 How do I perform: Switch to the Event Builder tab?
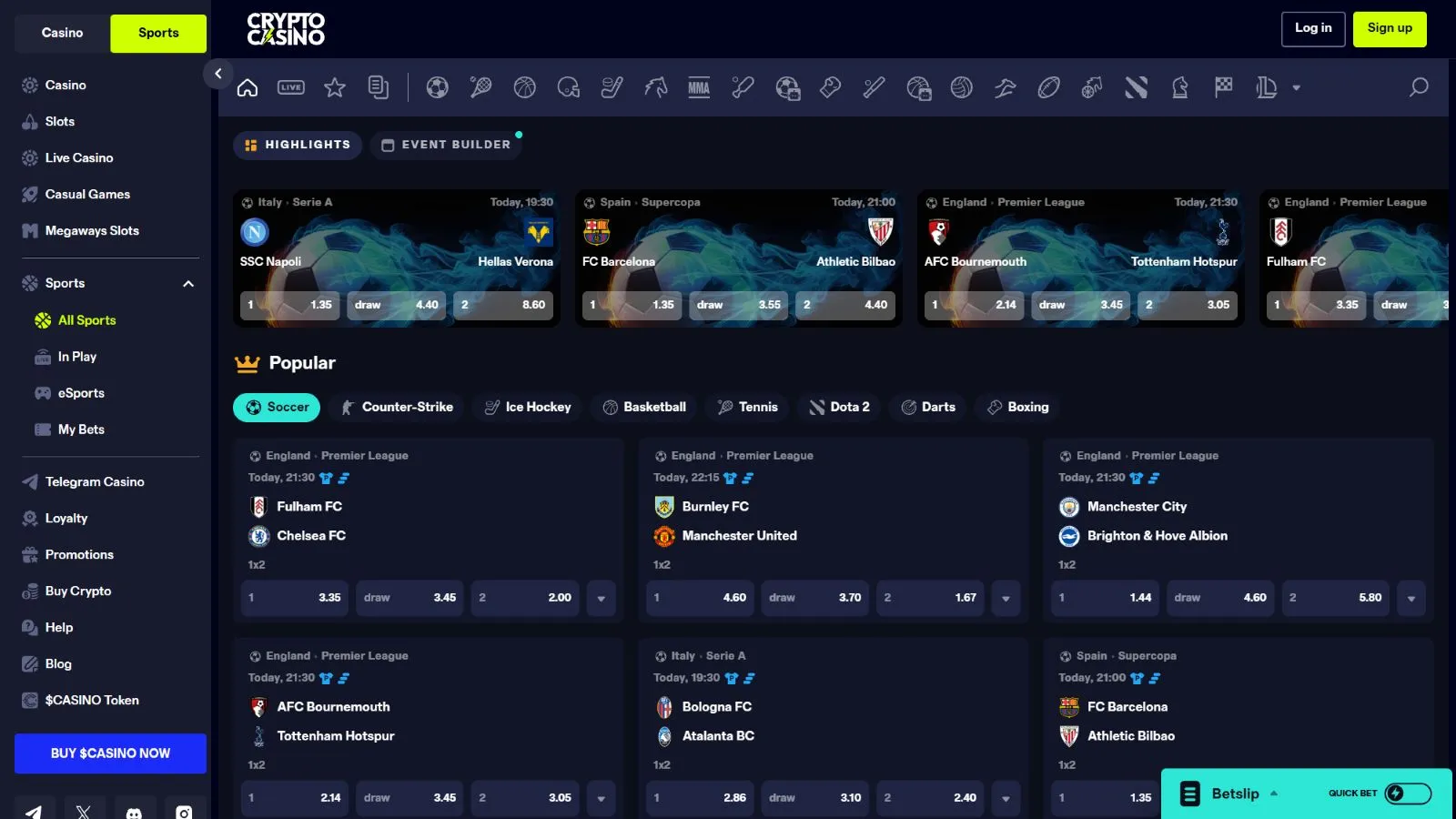446,145
